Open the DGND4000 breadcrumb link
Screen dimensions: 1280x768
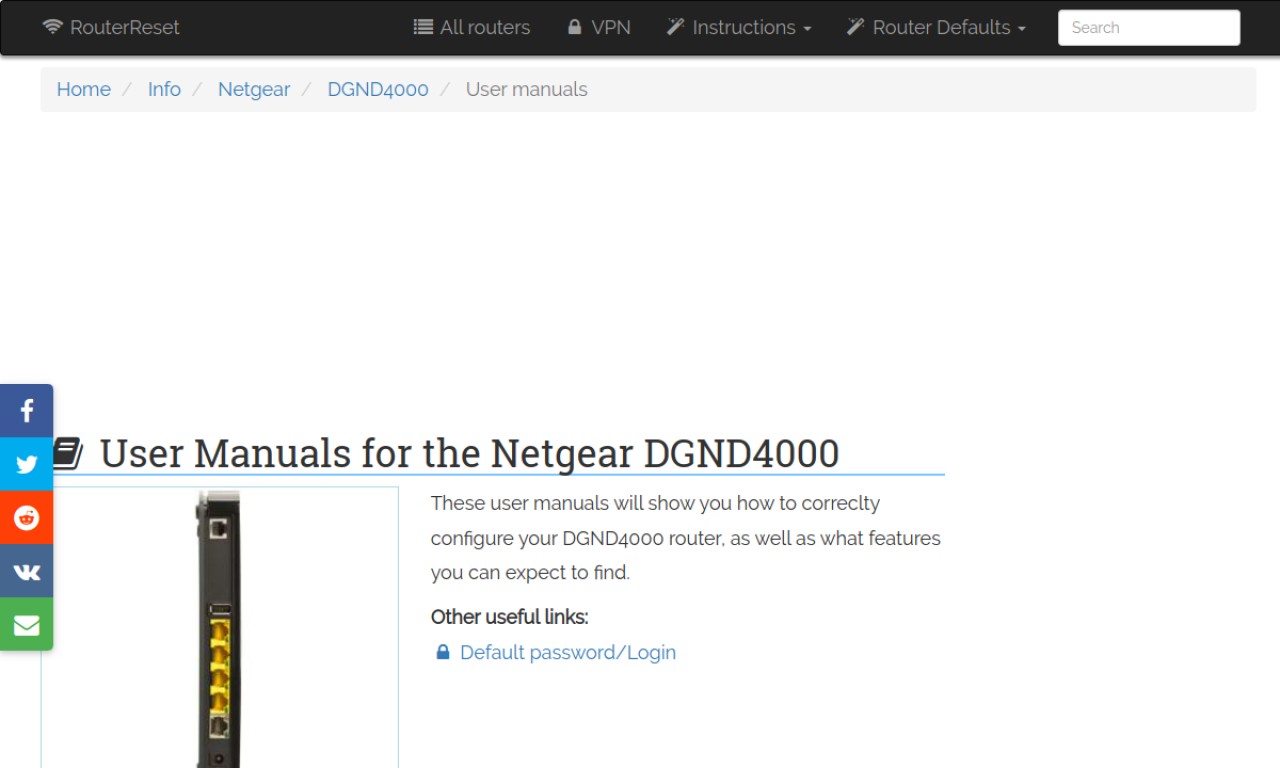click(x=378, y=89)
